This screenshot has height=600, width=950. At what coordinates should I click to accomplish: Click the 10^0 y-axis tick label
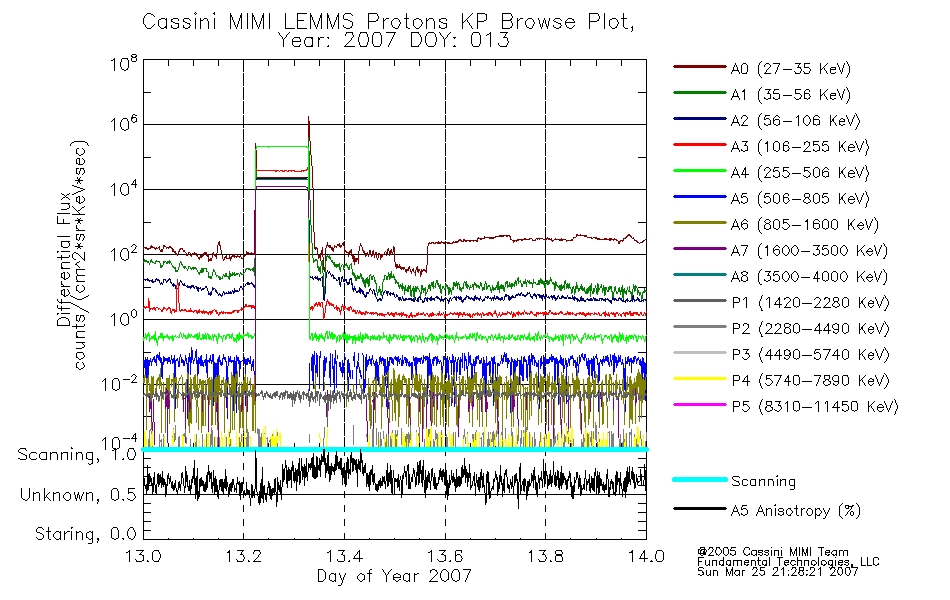[x=123, y=319]
